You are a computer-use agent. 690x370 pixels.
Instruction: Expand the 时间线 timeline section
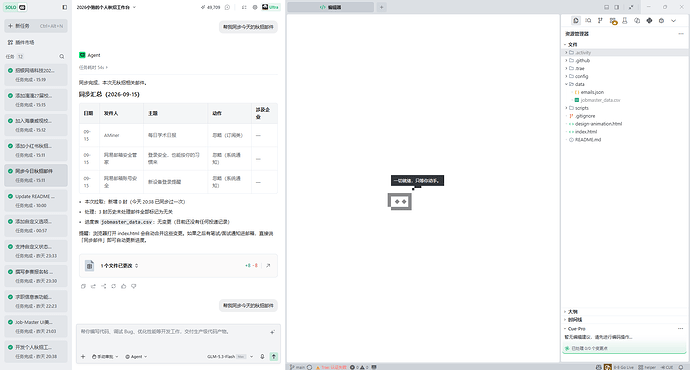[x=624, y=320]
